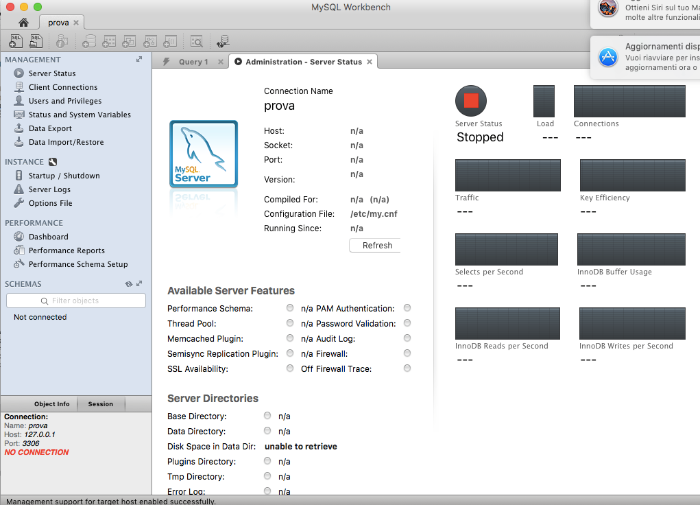Open Server Status in Management

[52, 73]
